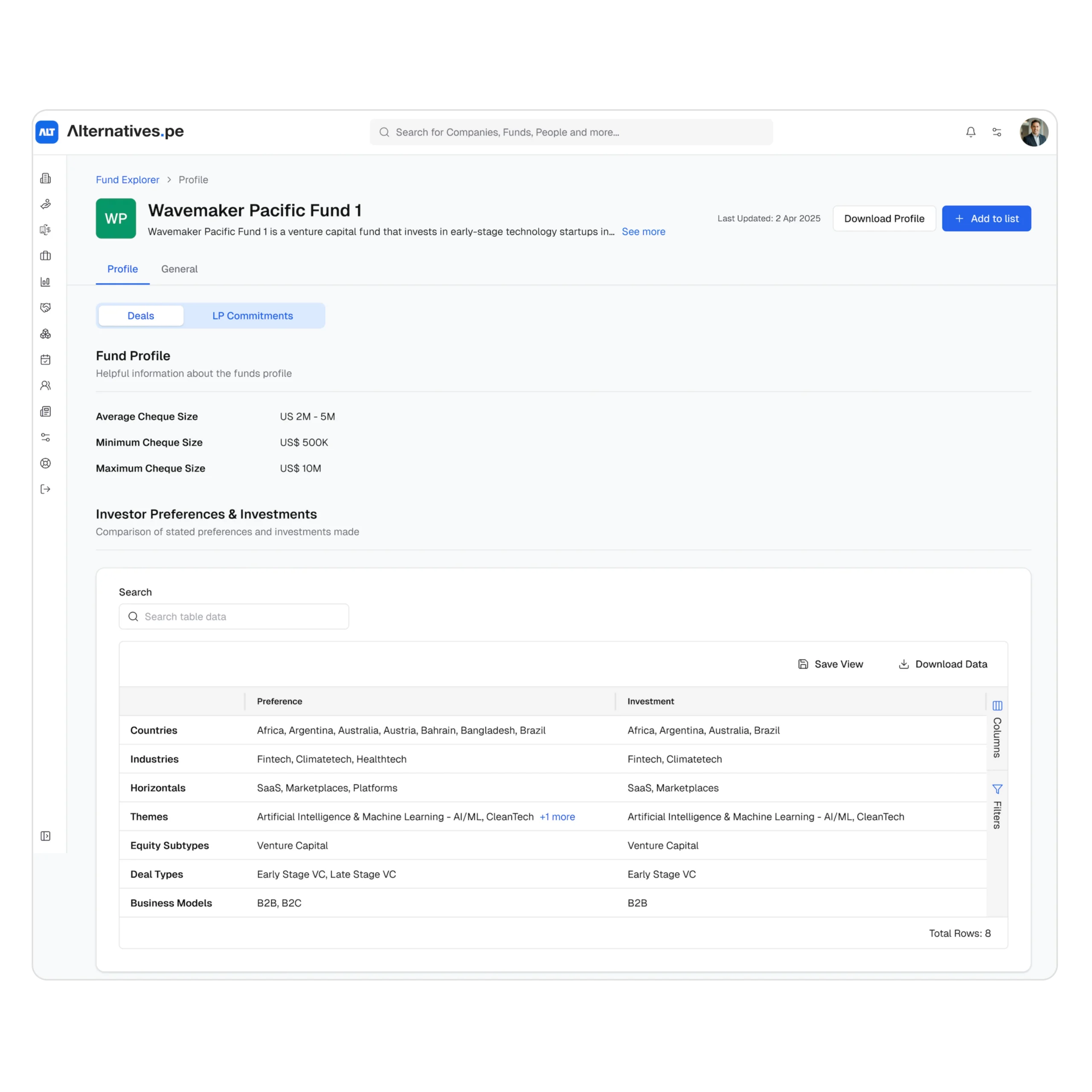Click the bar chart sidebar icon
The image size is (1092, 1092).
point(46,282)
